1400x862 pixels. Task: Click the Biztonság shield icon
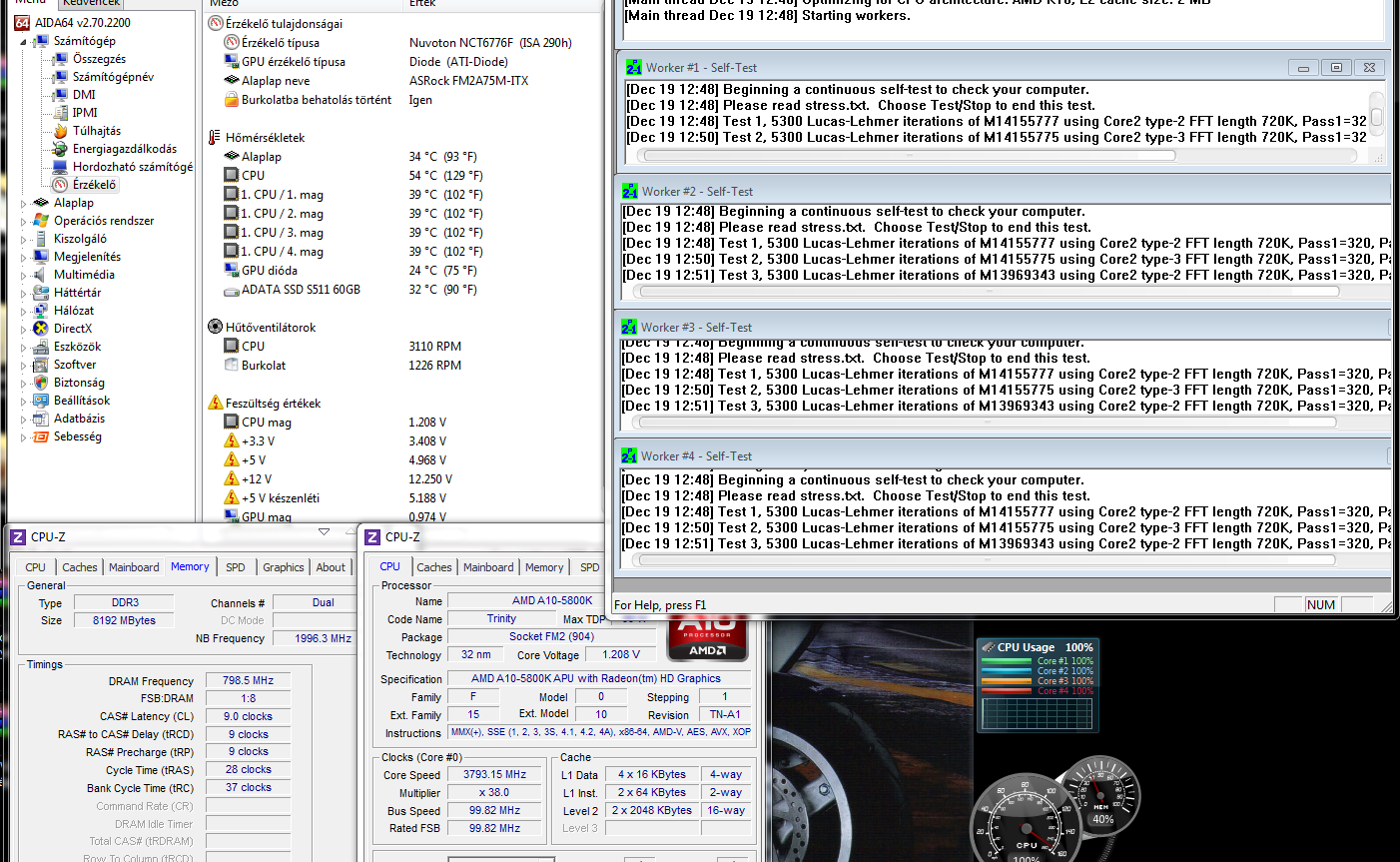pyautogui.click(x=41, y=383)
